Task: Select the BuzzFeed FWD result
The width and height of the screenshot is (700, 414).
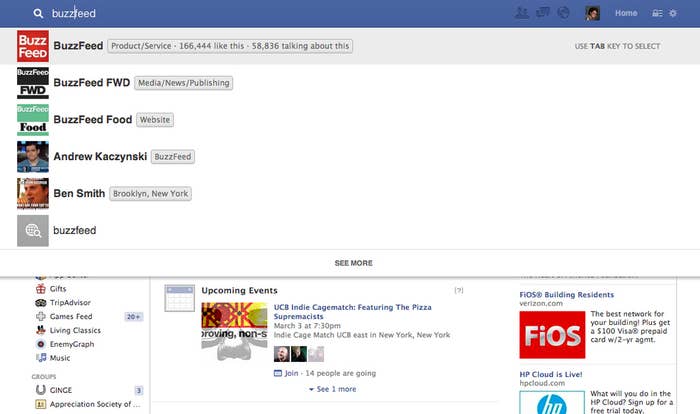Action: point(350,83)
